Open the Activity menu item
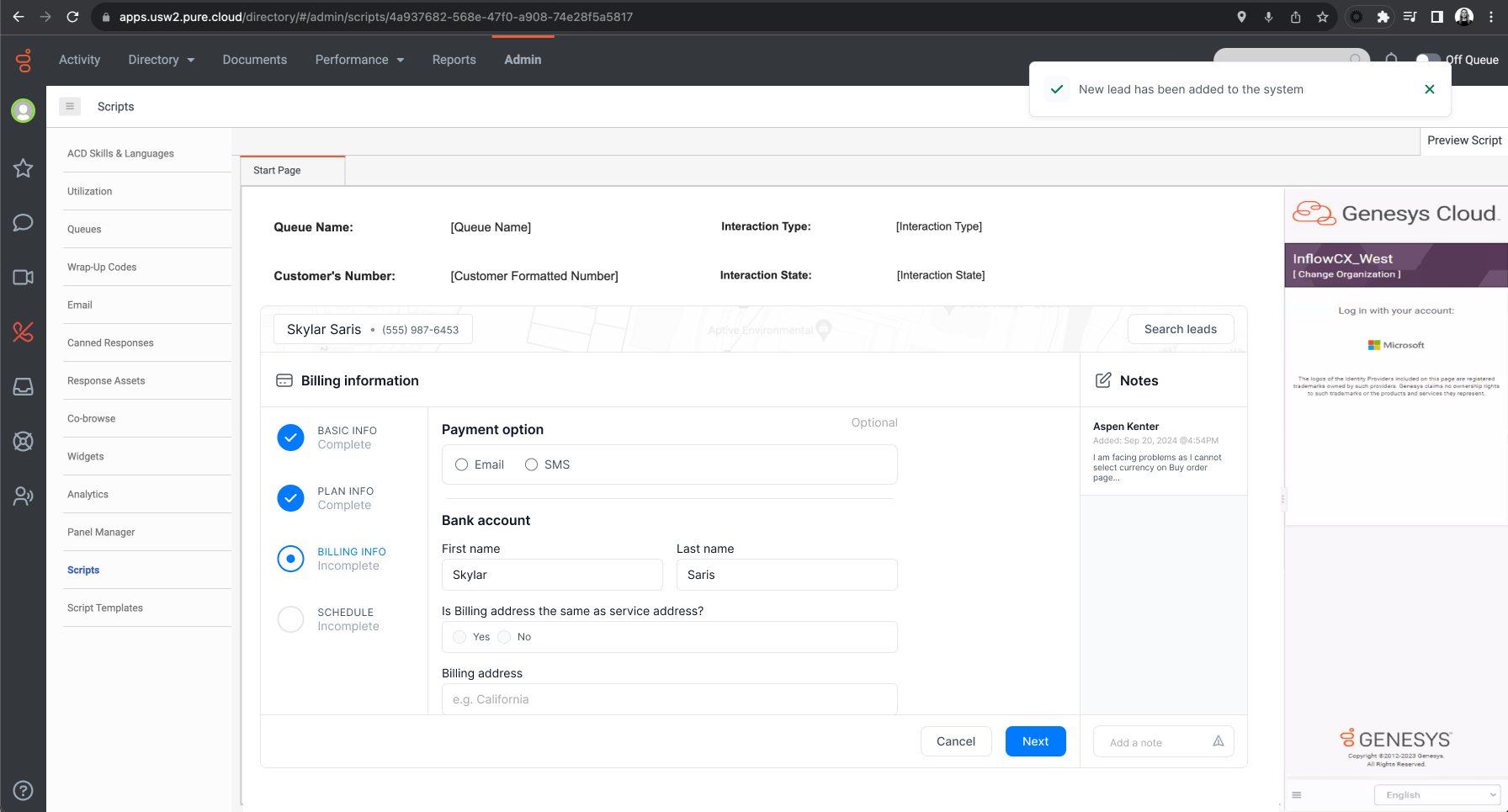This screenshot has height=812, width=1508. pyautogui.click(x=79, y=60)
